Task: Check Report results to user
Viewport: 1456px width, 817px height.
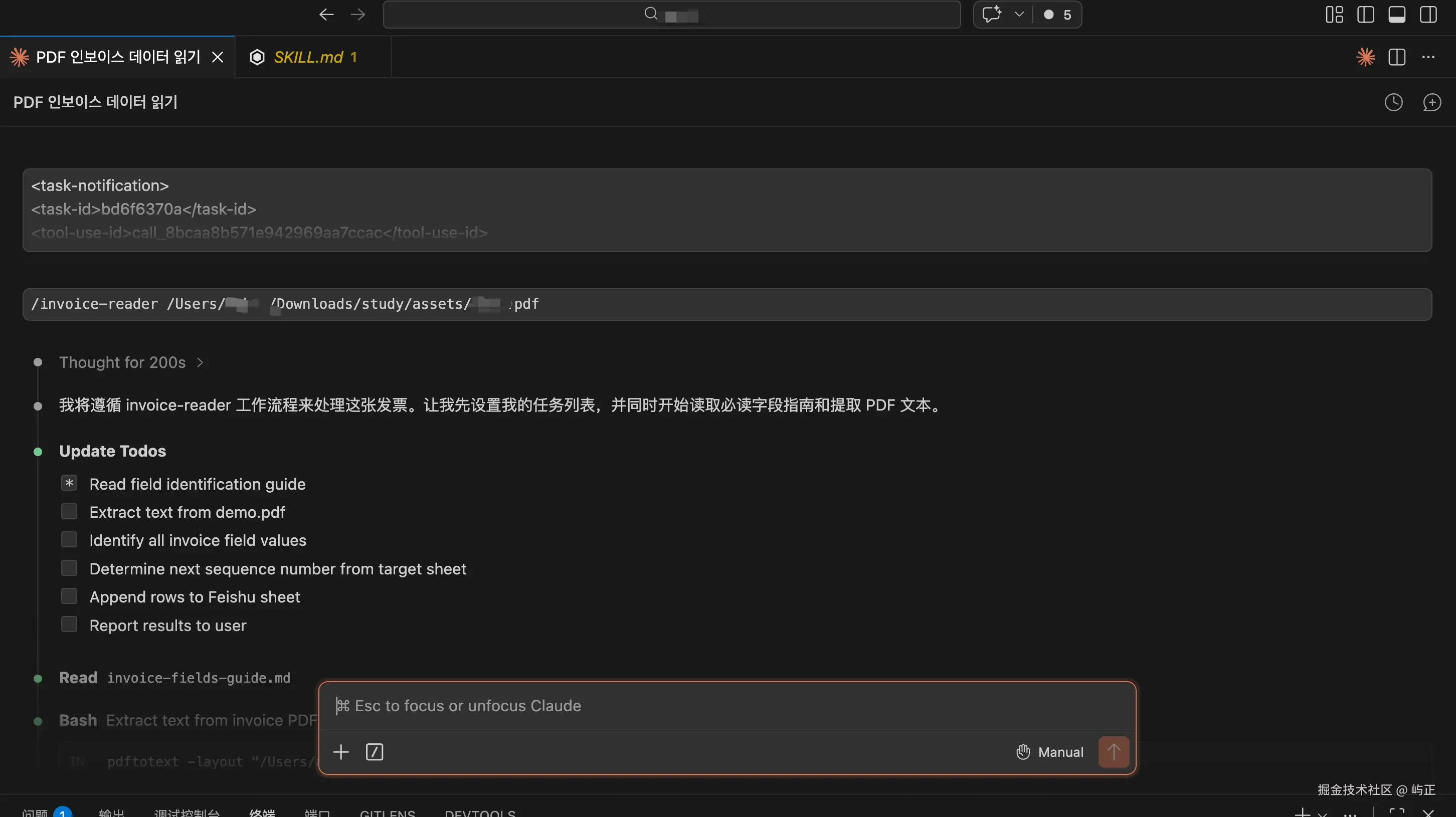Action: tap(69, 625)
